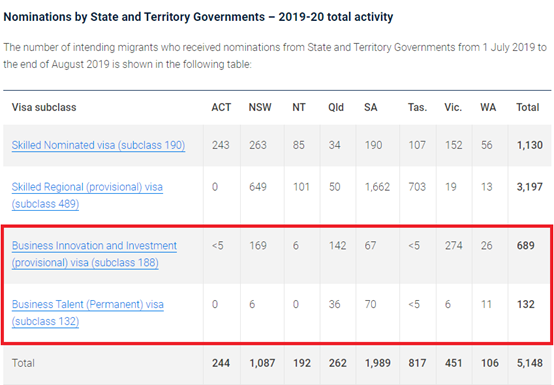Open Skilled Nominated visa subclass 190 link
The width and height of the screenshot is (554, 385).
[x=98, y=145]
